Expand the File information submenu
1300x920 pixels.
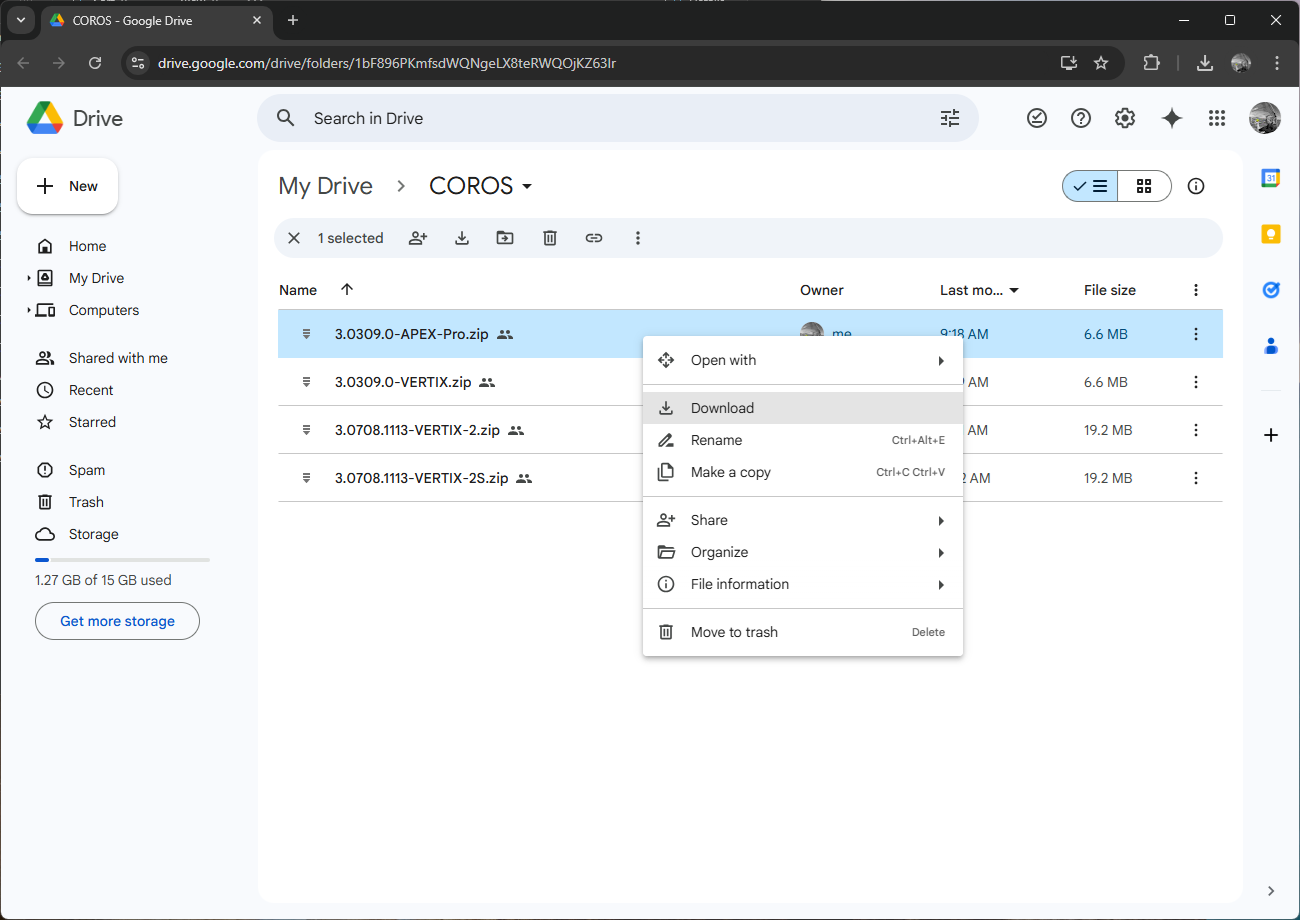[x=802, y=584]
